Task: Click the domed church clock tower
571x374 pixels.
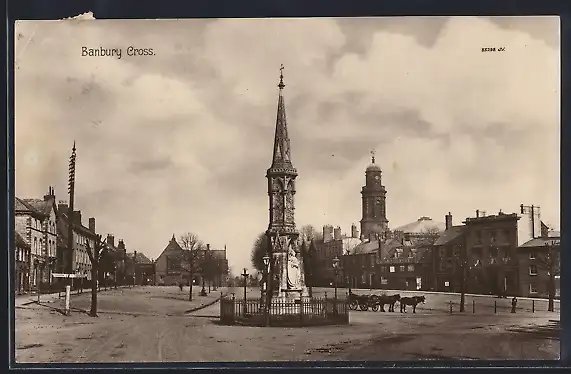Action: 374,197
